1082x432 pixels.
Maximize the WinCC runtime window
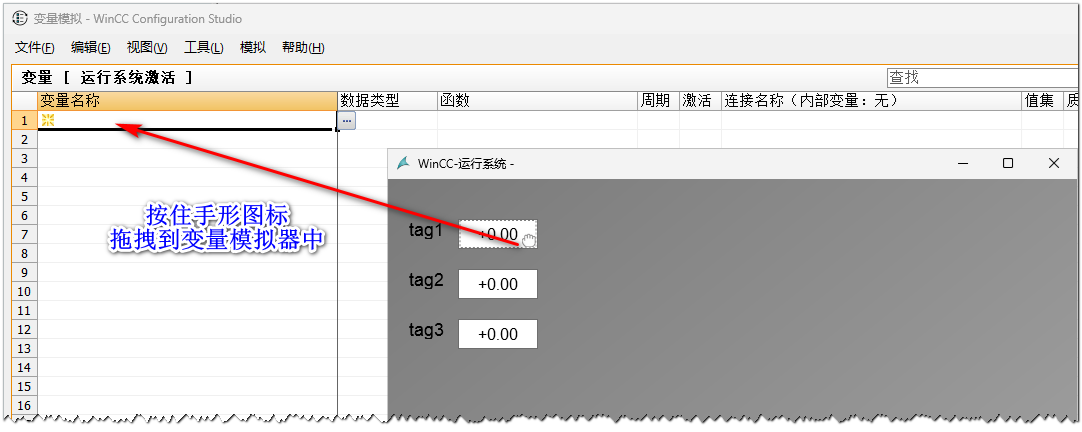coord(1008,163)
